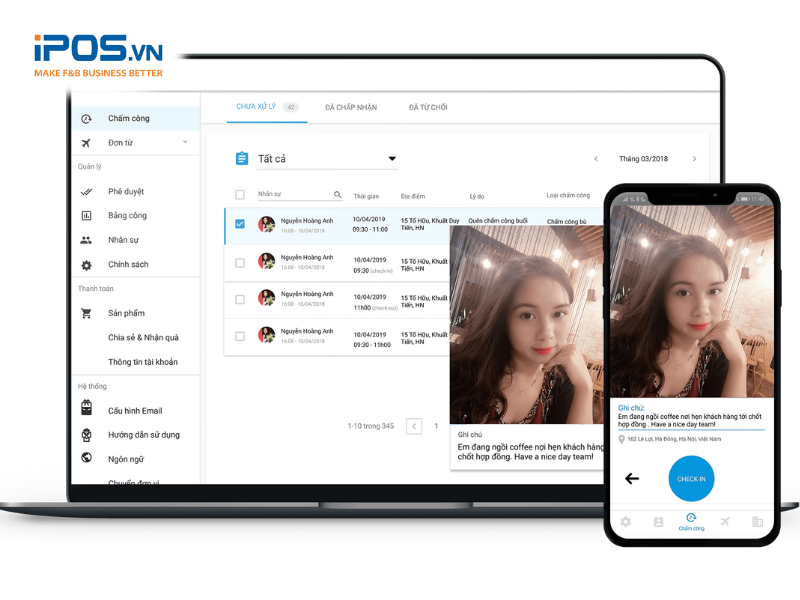Image resolution: width=800 pixels, height=600 pixels.
Task: Switch to the ĐÃ CHẤP NHẬN tab
Action: (351, 107)
